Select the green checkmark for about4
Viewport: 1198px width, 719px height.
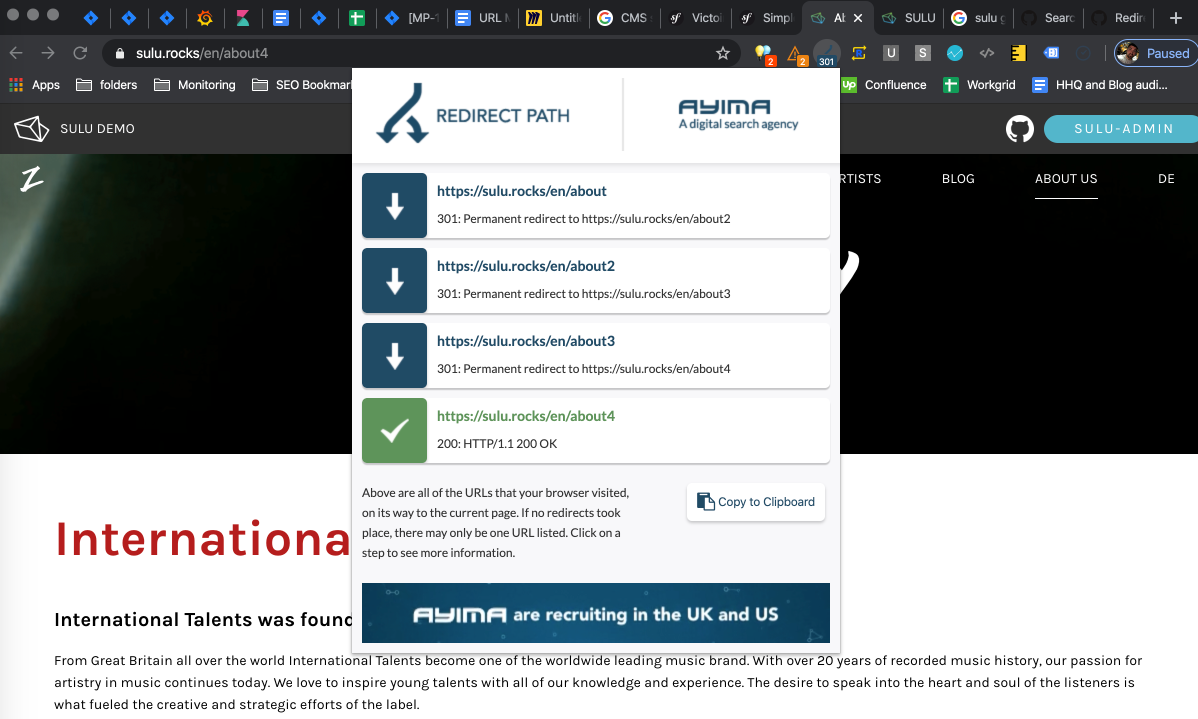pyautogui.click(x=394, y=430)
